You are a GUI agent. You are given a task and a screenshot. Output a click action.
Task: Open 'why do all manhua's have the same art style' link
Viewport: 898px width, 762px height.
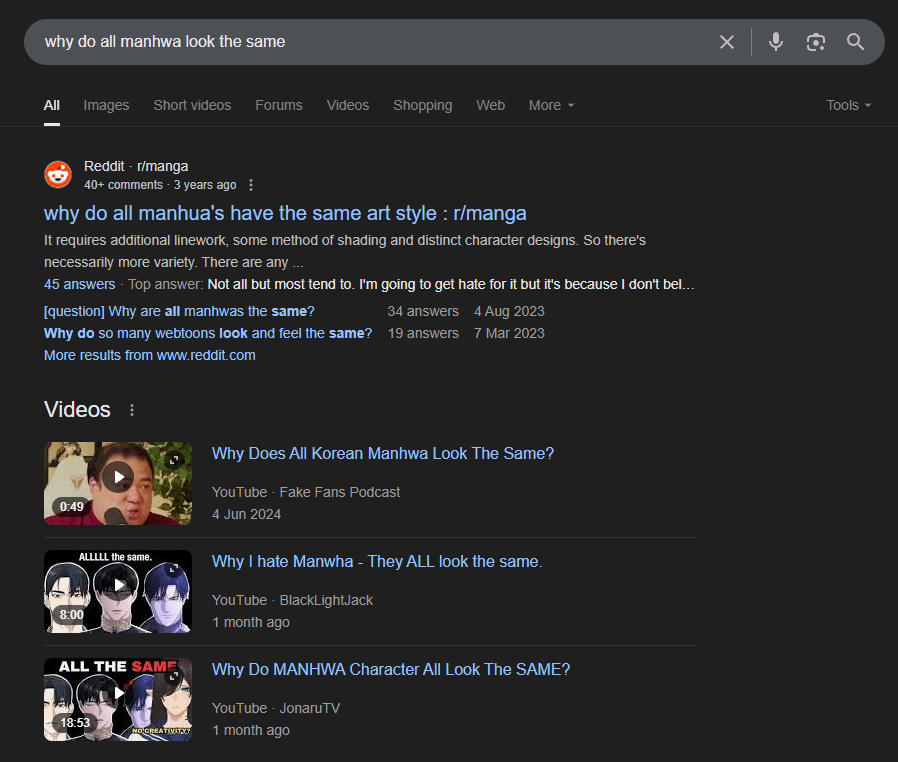click(x=285, y=213)
